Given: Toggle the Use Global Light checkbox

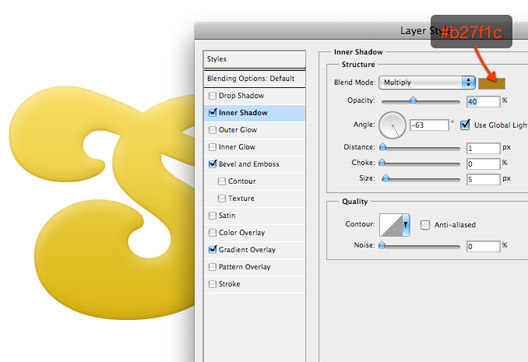Looking at the screenshot, I should tap(465, 125).
